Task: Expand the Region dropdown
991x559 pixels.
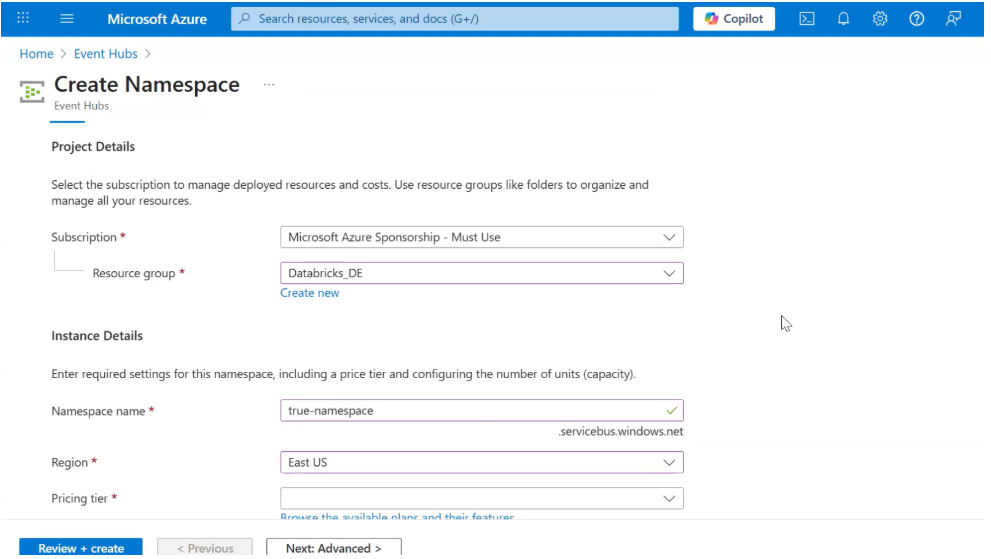Action: [x=482, y=462]
